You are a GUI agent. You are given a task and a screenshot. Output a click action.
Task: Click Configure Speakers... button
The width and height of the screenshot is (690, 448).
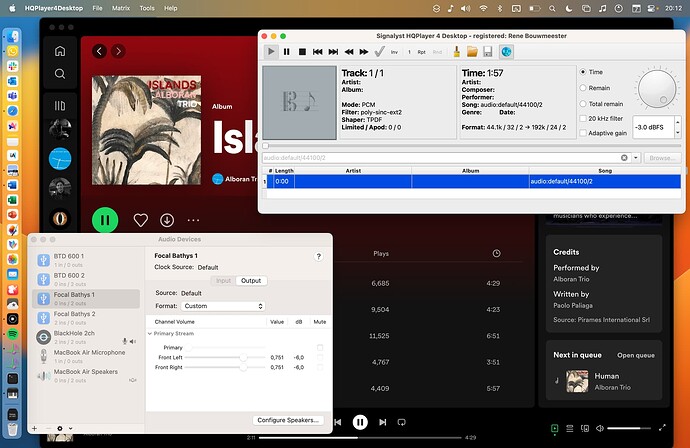click(x=288, y=420)
